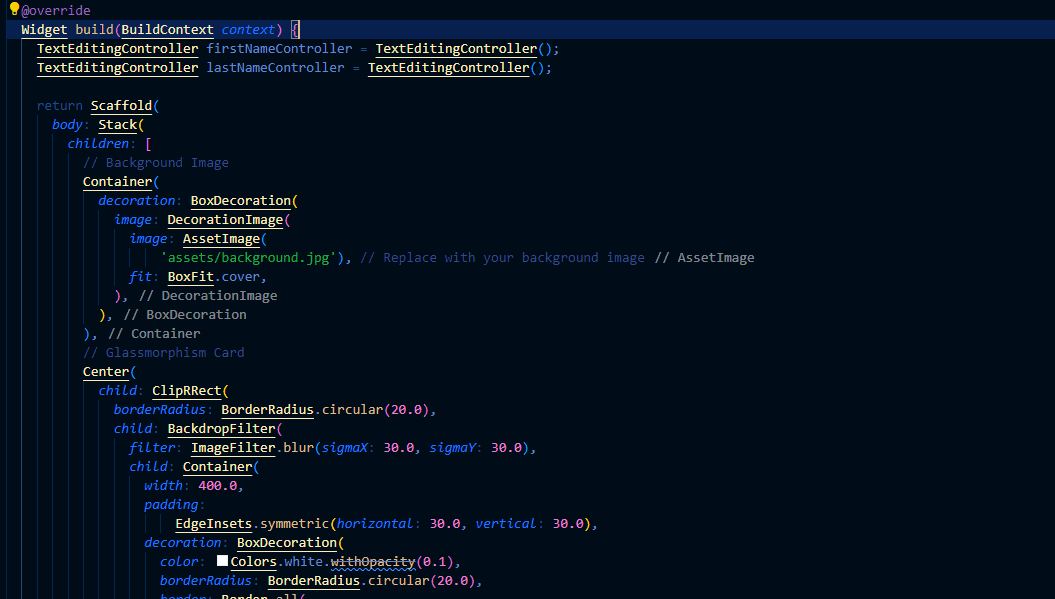Click the '// BoxDecoration' closing label

click(185, 314)
